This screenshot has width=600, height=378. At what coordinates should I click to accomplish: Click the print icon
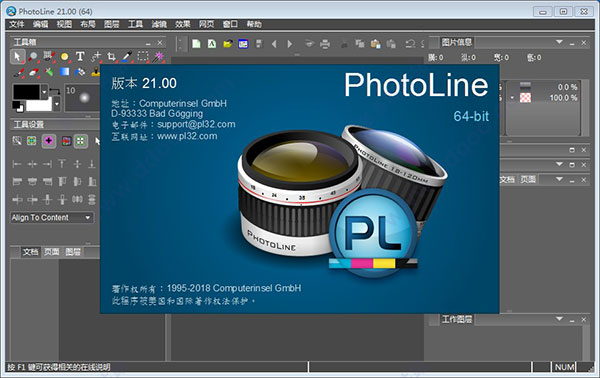325,44
